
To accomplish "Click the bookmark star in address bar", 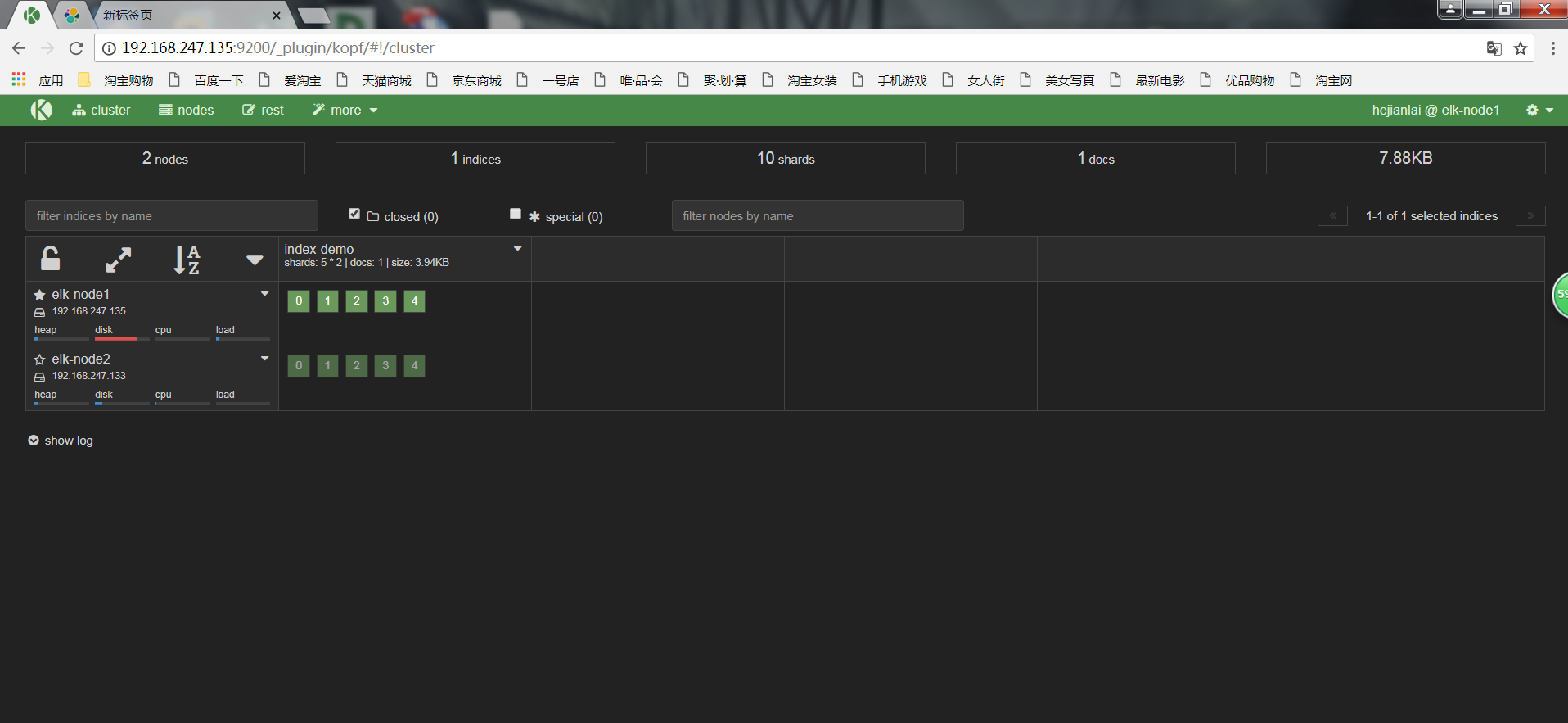I will 1521,48.
